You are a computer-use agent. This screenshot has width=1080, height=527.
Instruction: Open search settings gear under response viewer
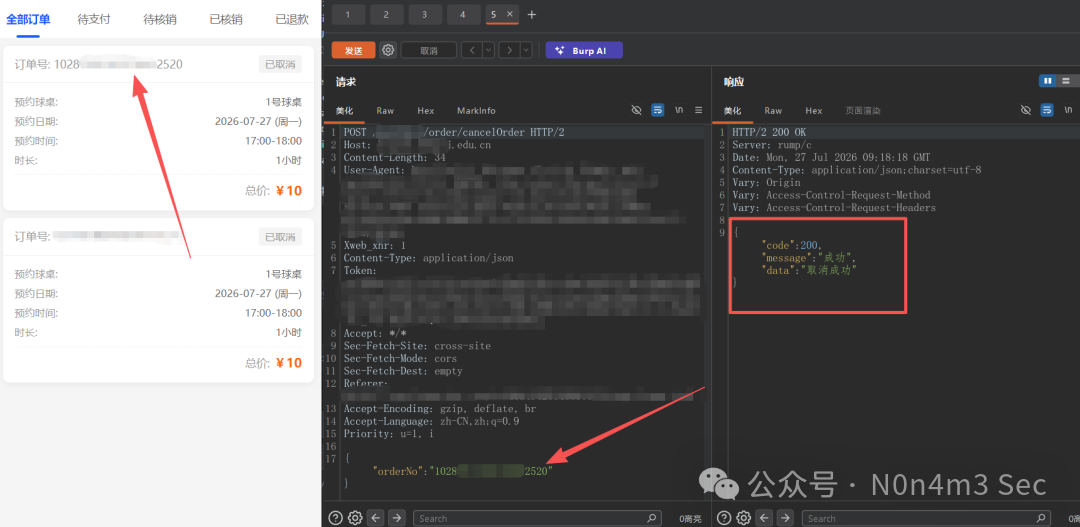coord(743,517)
